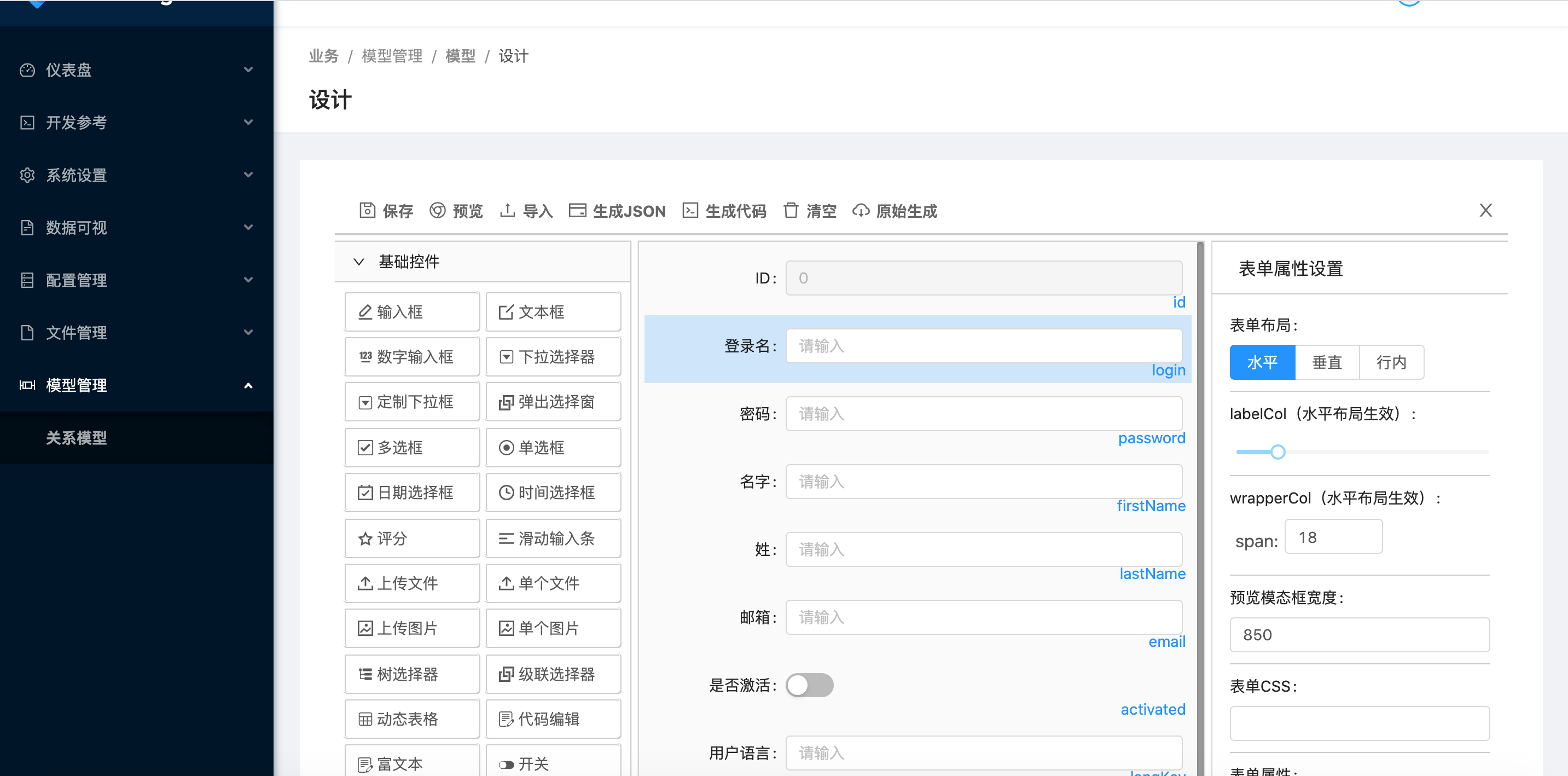Add the 弹出选择窗 widget
This screenshot has width=1568, height=776.
coord(553,402)
